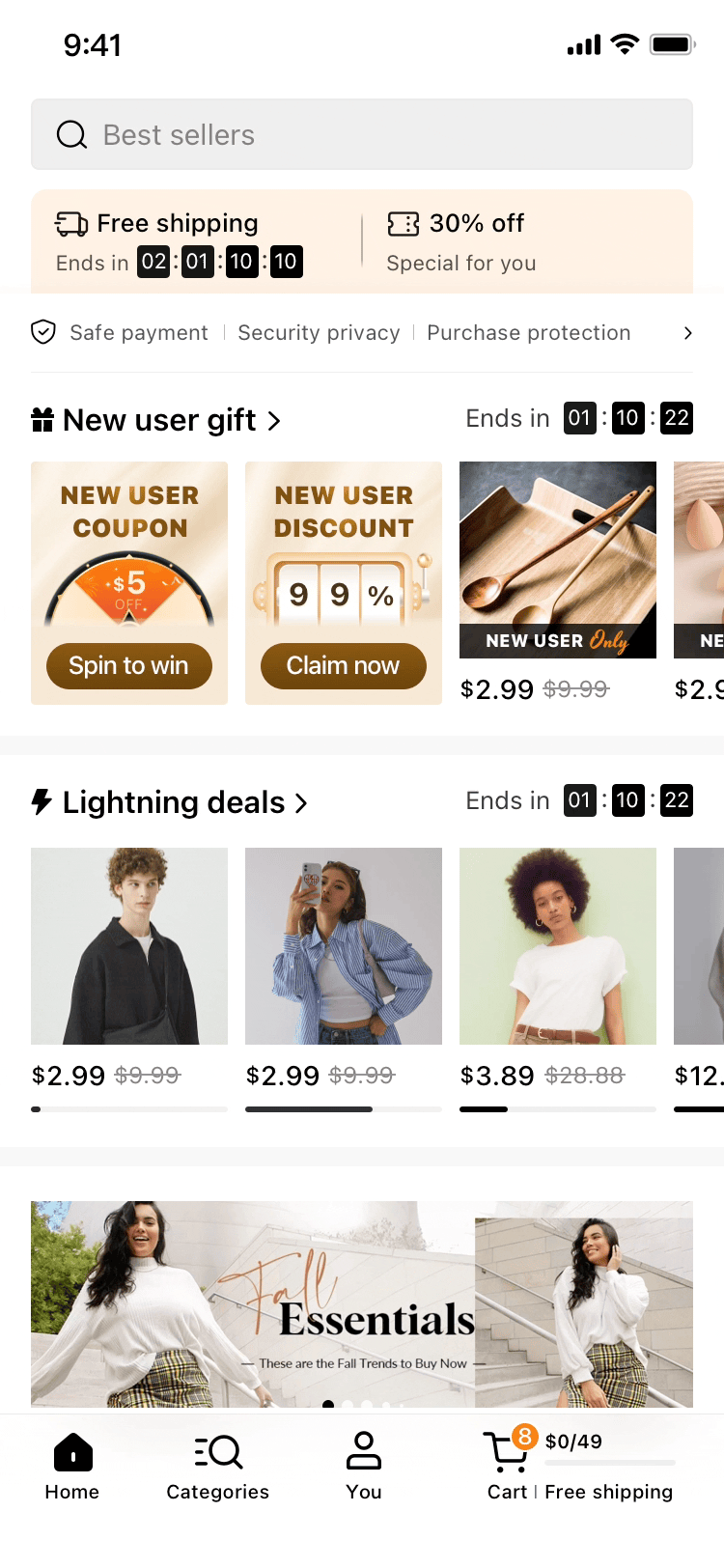Expand the New user gift section chevron
Viewport: 724px width, 1568px height.
tap(274, 421)
